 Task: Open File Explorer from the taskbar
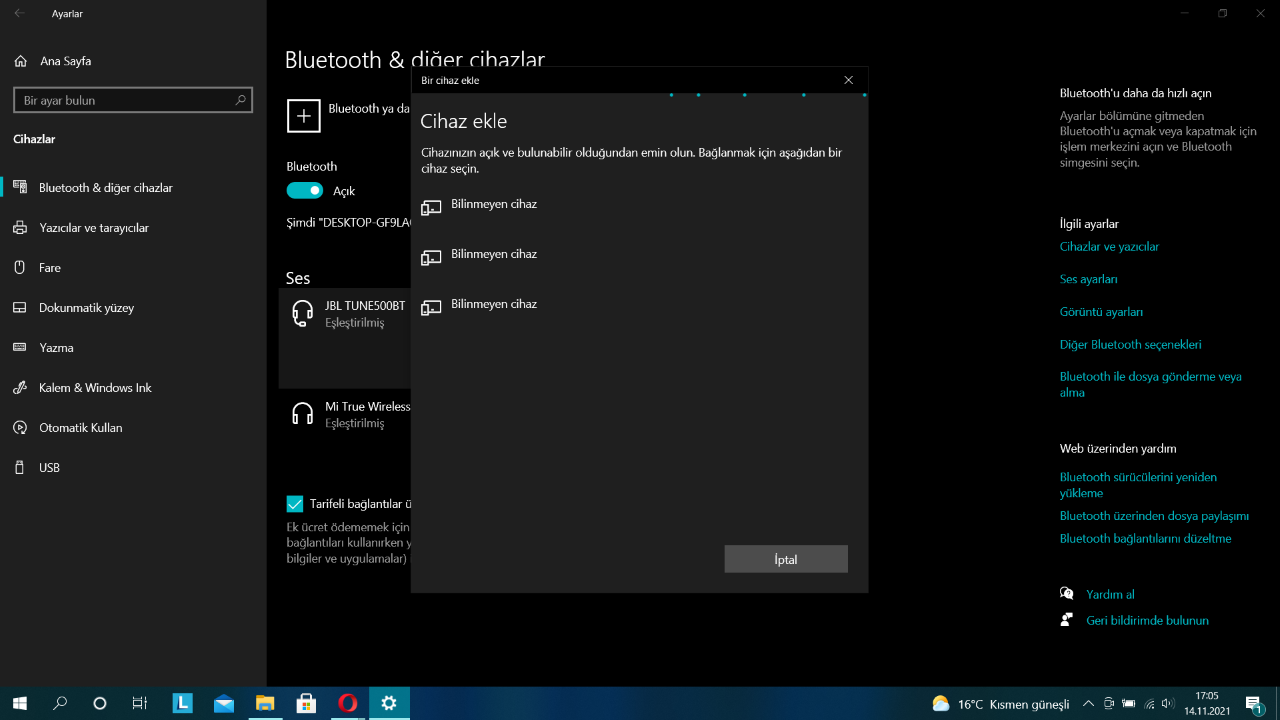(265, 703)
